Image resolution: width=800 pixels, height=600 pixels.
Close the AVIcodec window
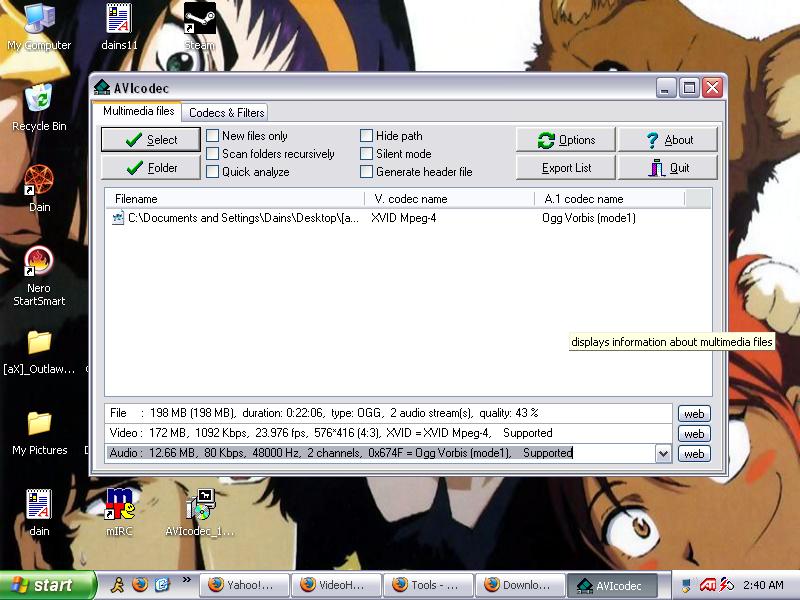point(712,88)
